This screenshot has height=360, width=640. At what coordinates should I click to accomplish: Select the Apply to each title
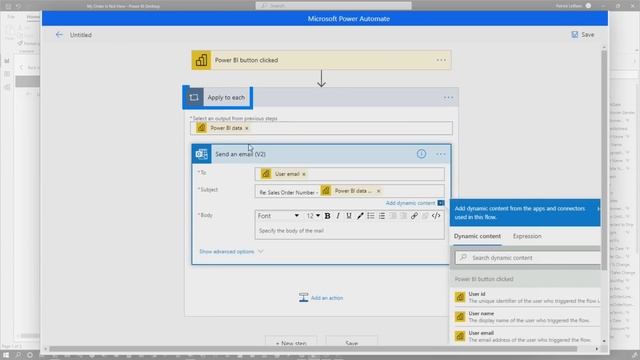pos(226,98)
